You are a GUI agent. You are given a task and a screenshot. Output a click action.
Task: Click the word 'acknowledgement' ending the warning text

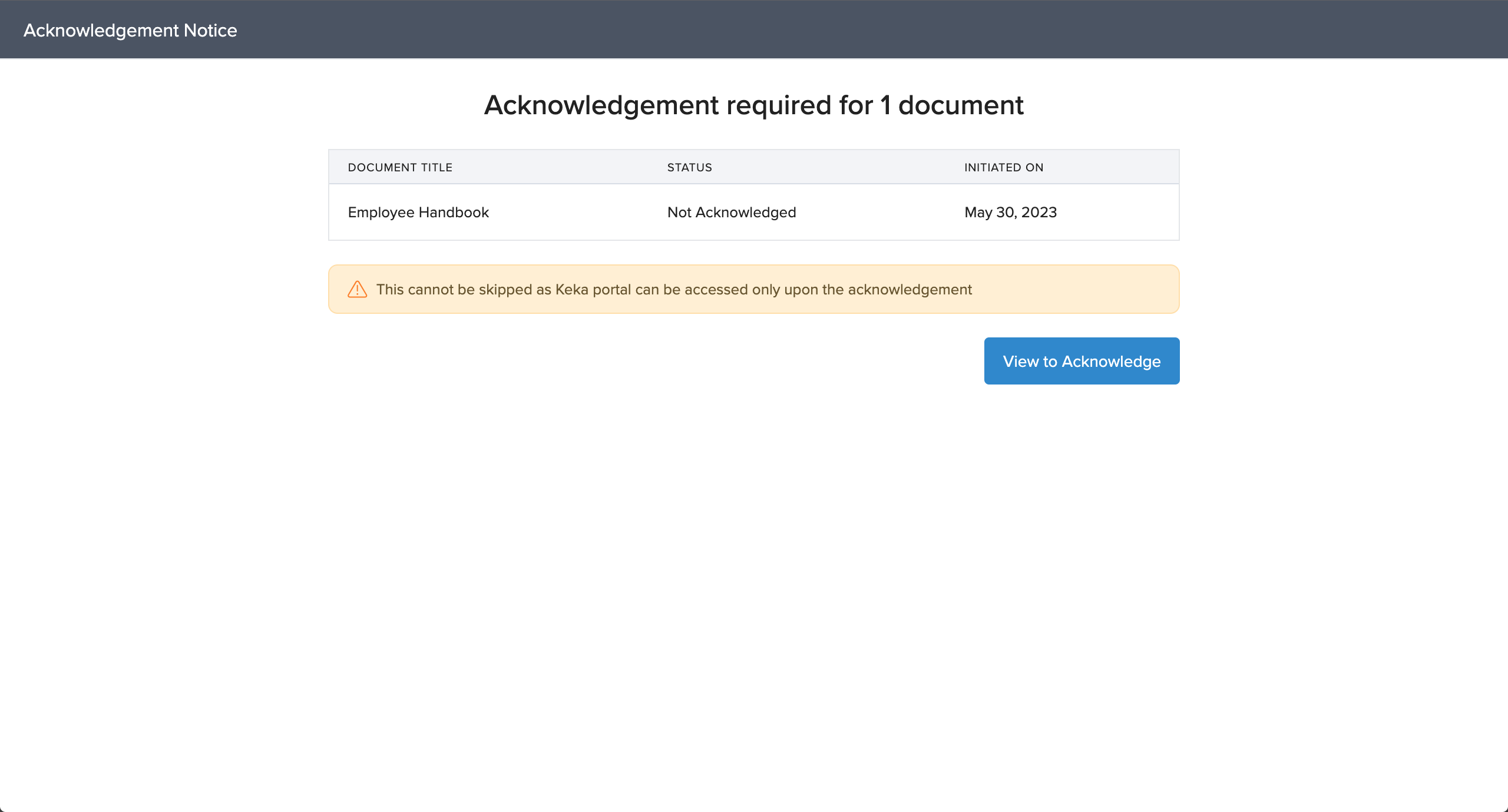coord(910,290)
